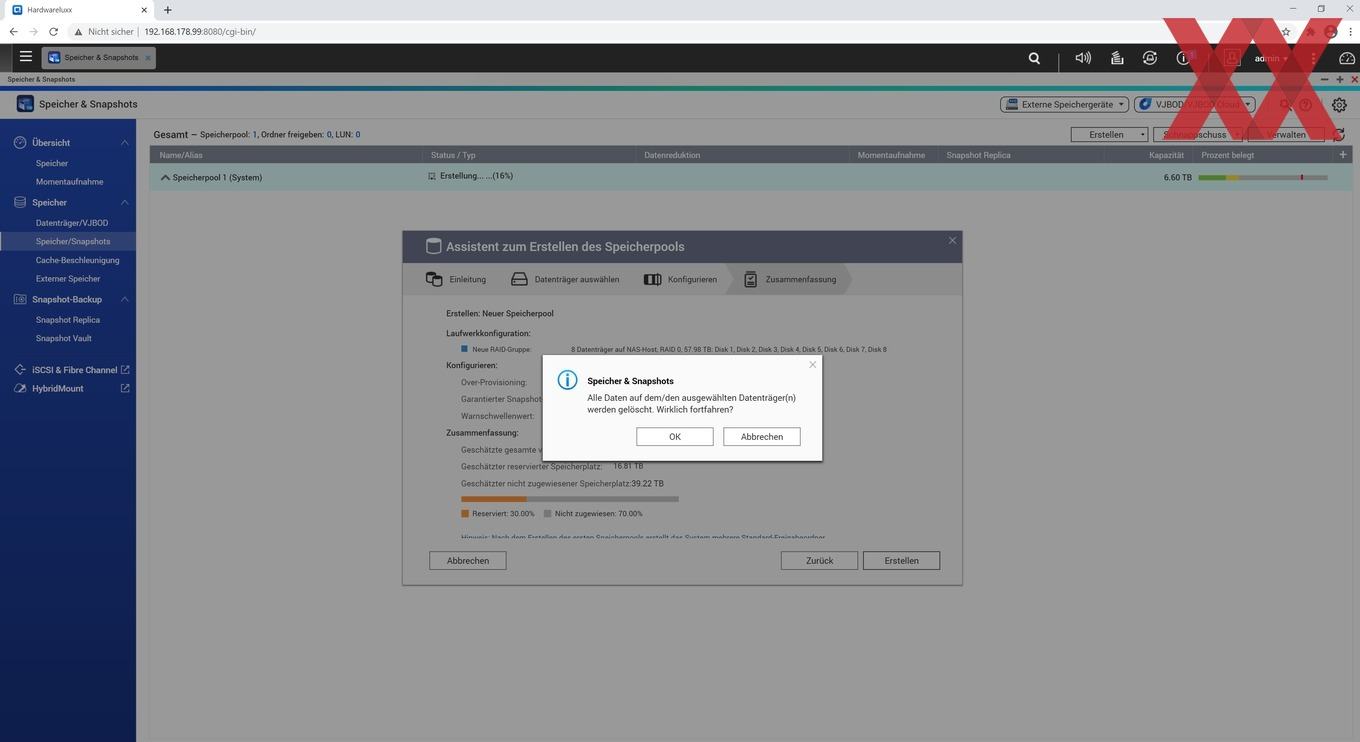The image size is (1360, 742).
Task: Click the Speicher & Snapshots app logo icon
Action: [x=25, y=104]
